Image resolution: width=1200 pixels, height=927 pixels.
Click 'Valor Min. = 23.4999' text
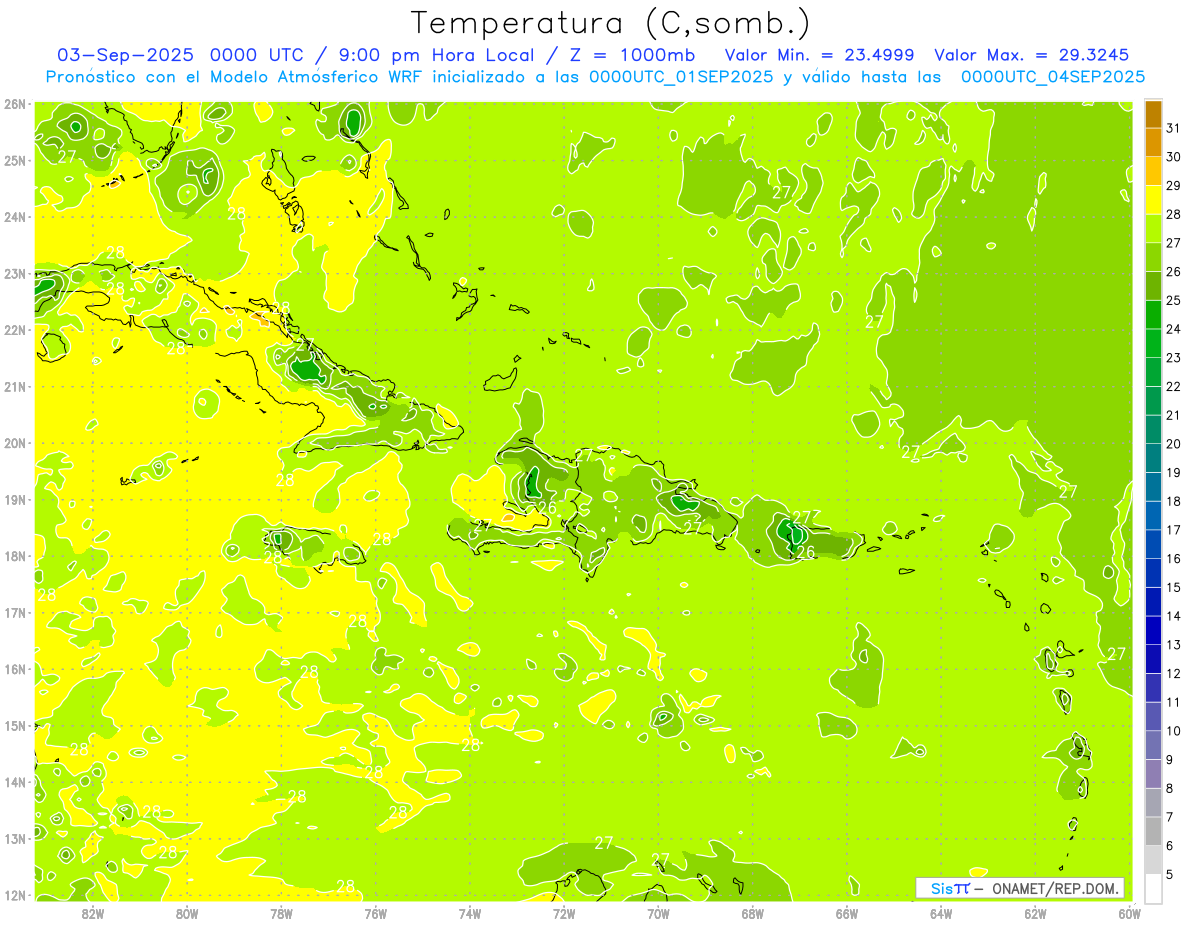[x=821, y=55]
